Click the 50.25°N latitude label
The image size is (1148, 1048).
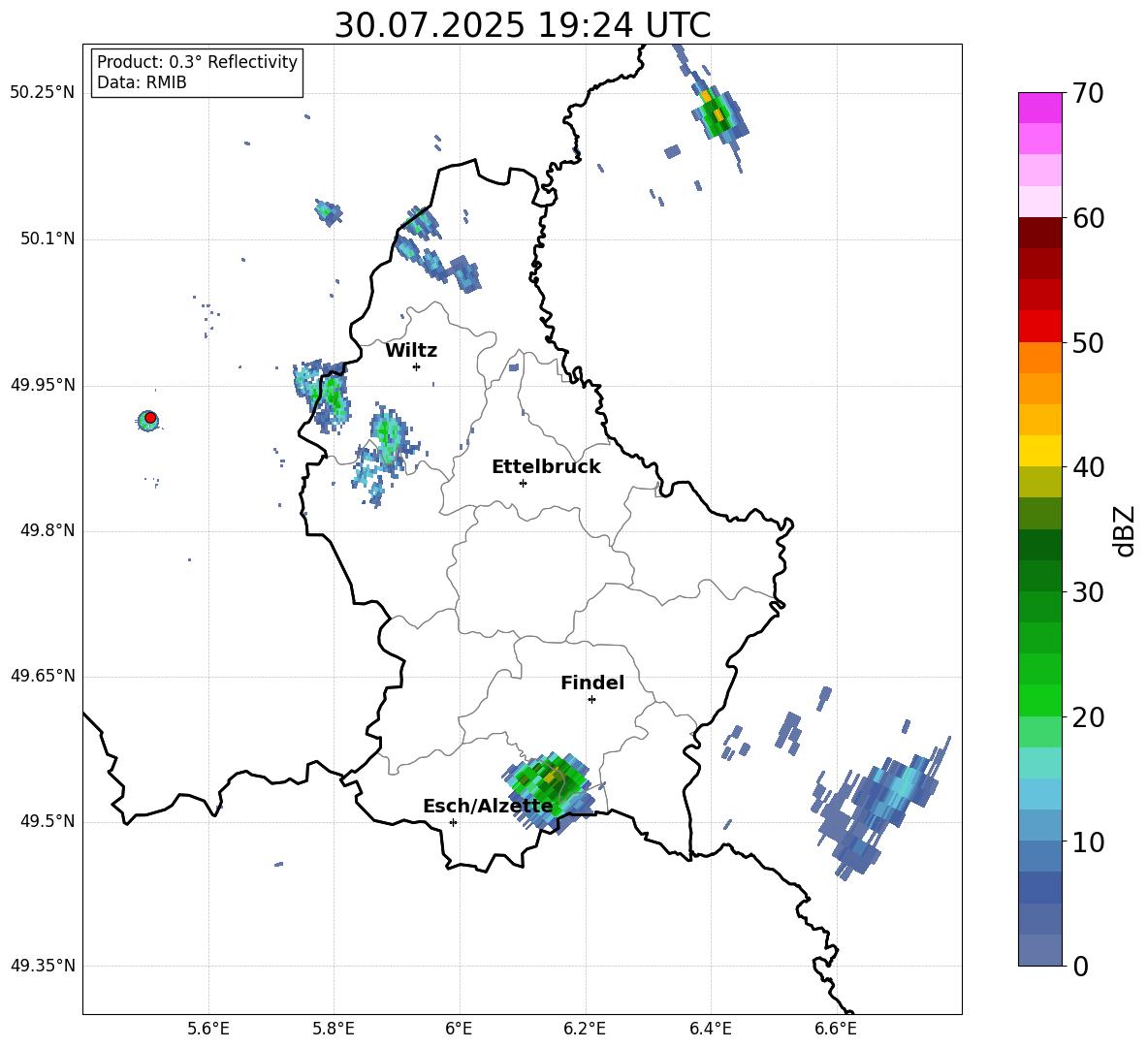coord(43,93)
